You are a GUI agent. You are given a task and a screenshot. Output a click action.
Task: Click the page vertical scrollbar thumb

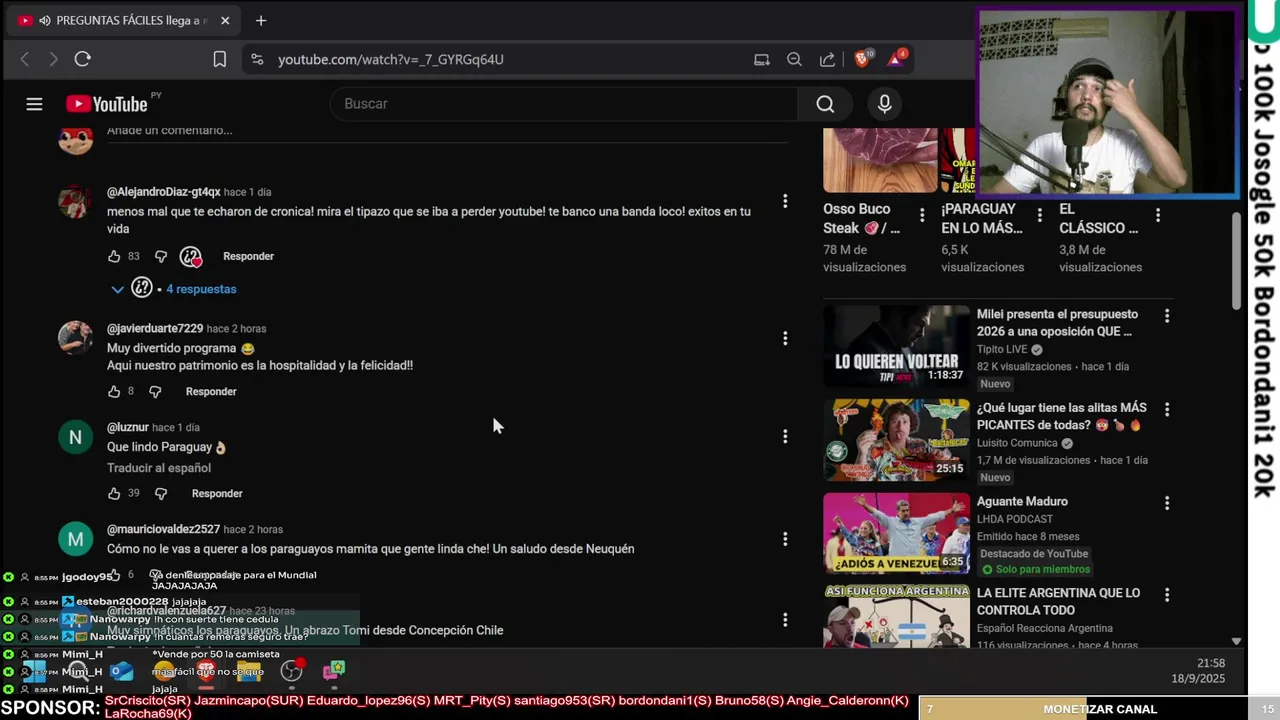pyautogui.click(x=1236, y=260)
